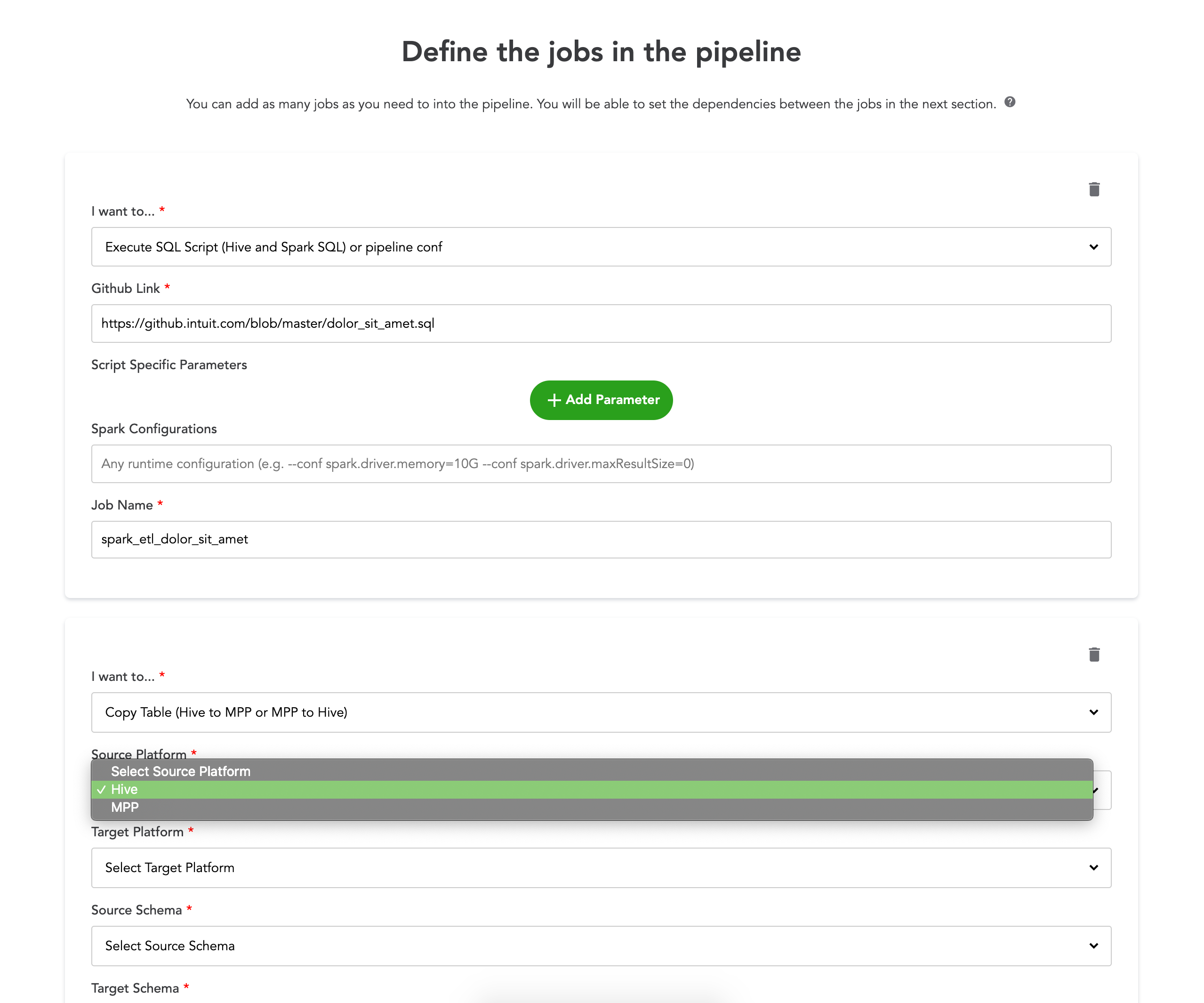Delete the Copy Table job via trash icon
Screen dimensions: 1204x1003
(1094, 655)
